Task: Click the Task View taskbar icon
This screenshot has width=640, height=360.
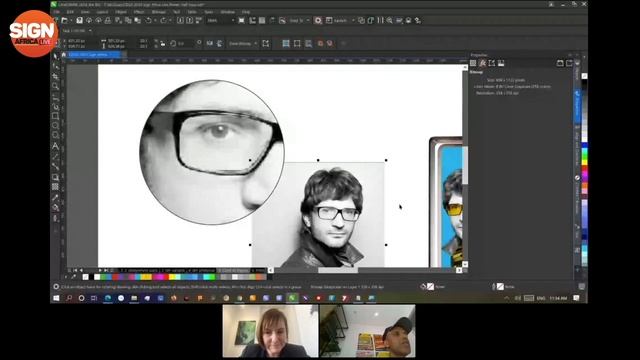Action: click(94, 298)
